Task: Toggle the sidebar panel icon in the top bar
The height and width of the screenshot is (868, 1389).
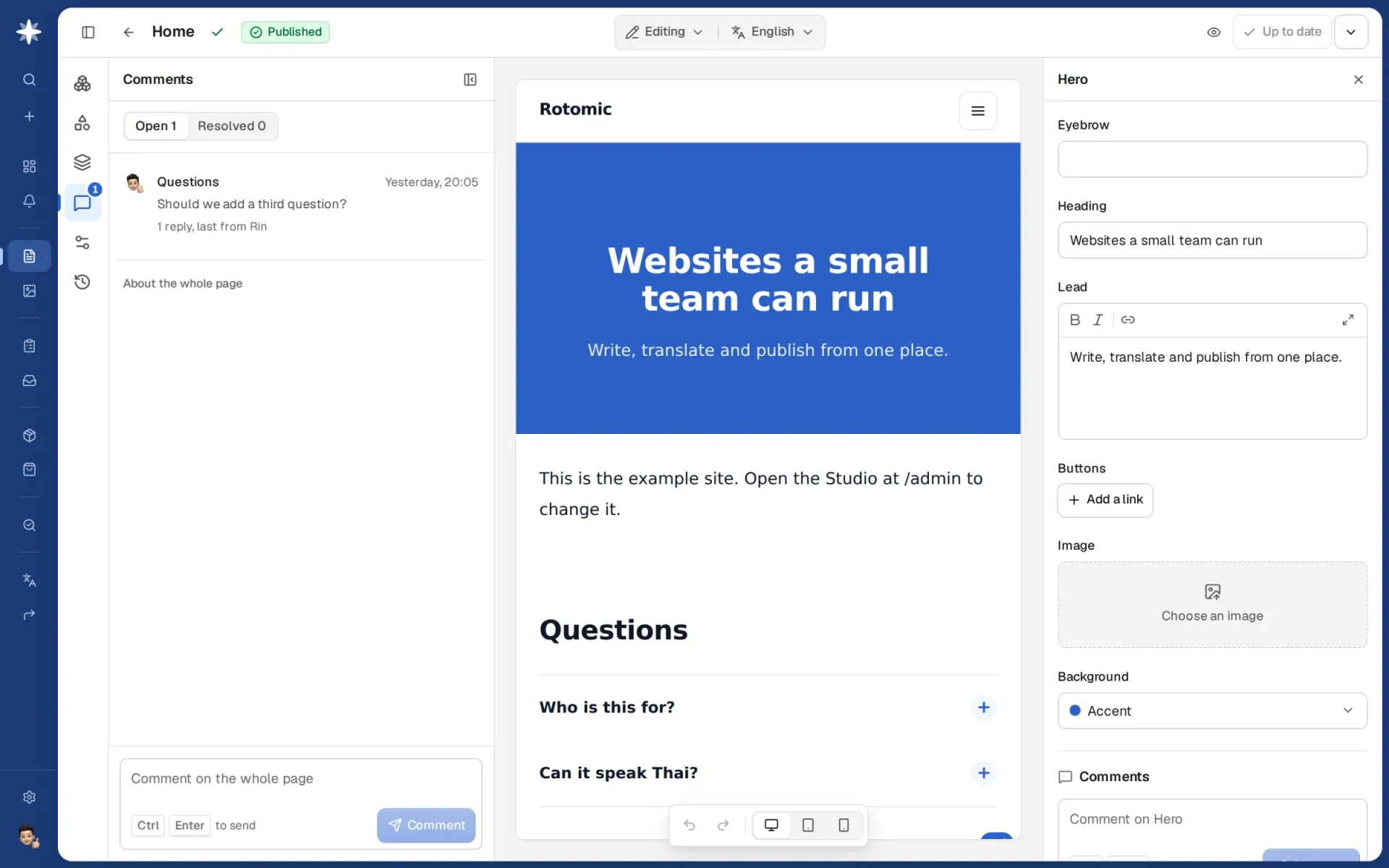Action: (88, 32)
